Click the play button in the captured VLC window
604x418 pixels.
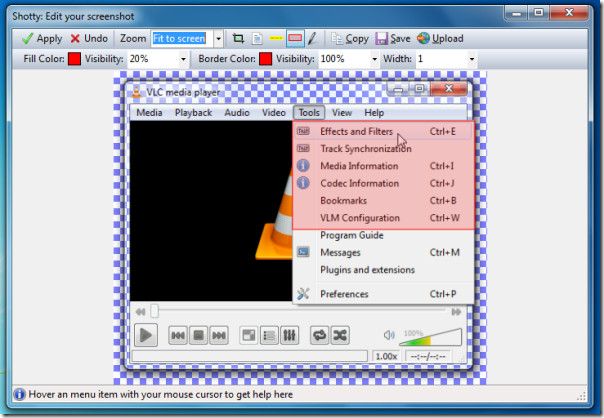[x=146, y=335]
